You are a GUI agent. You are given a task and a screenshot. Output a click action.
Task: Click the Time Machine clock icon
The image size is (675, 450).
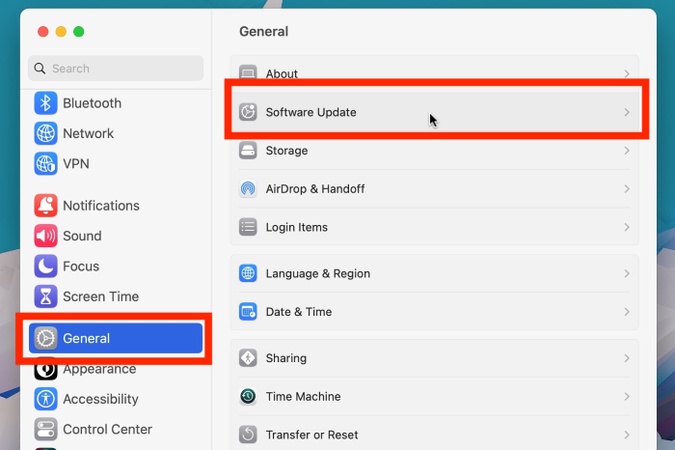coord(248,397)
